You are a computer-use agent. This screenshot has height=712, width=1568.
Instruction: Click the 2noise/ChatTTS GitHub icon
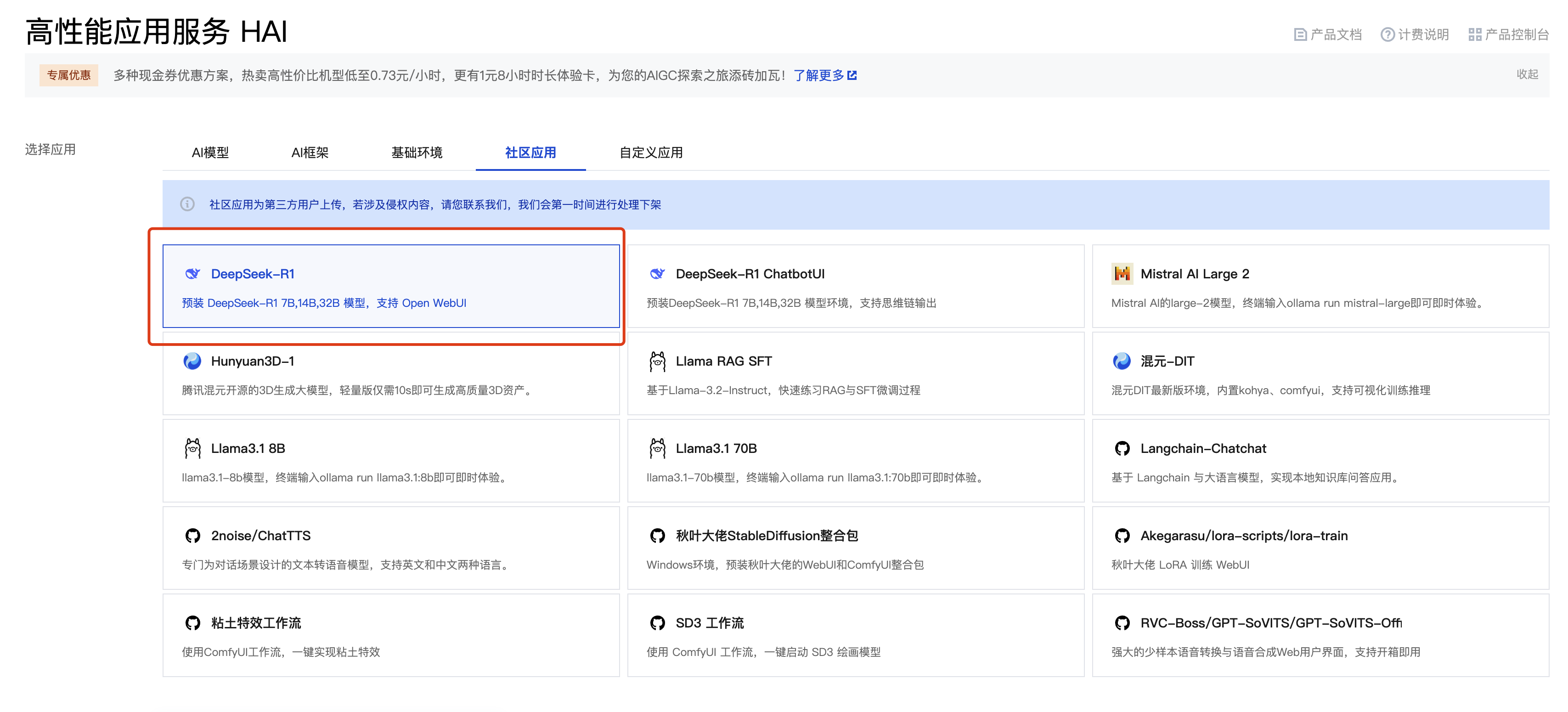click(192, 536)
